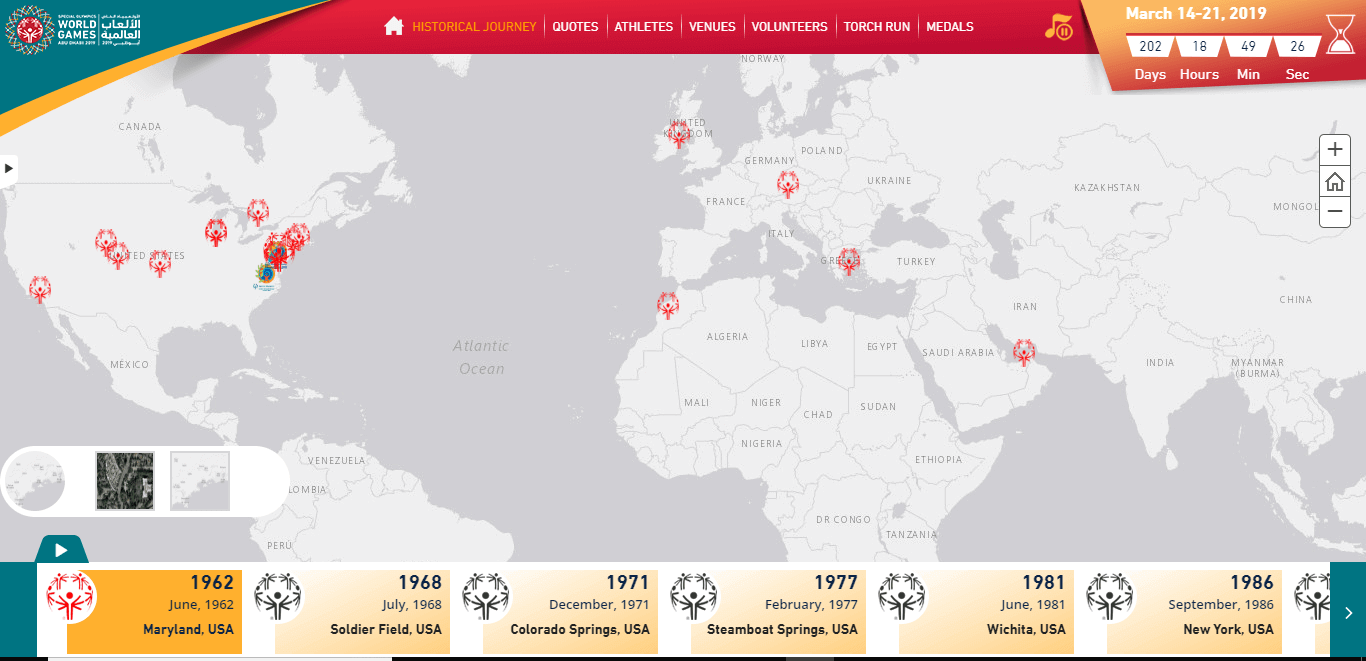
Task: Select the map marker in Morocco
Action: (x=668, y=305)
